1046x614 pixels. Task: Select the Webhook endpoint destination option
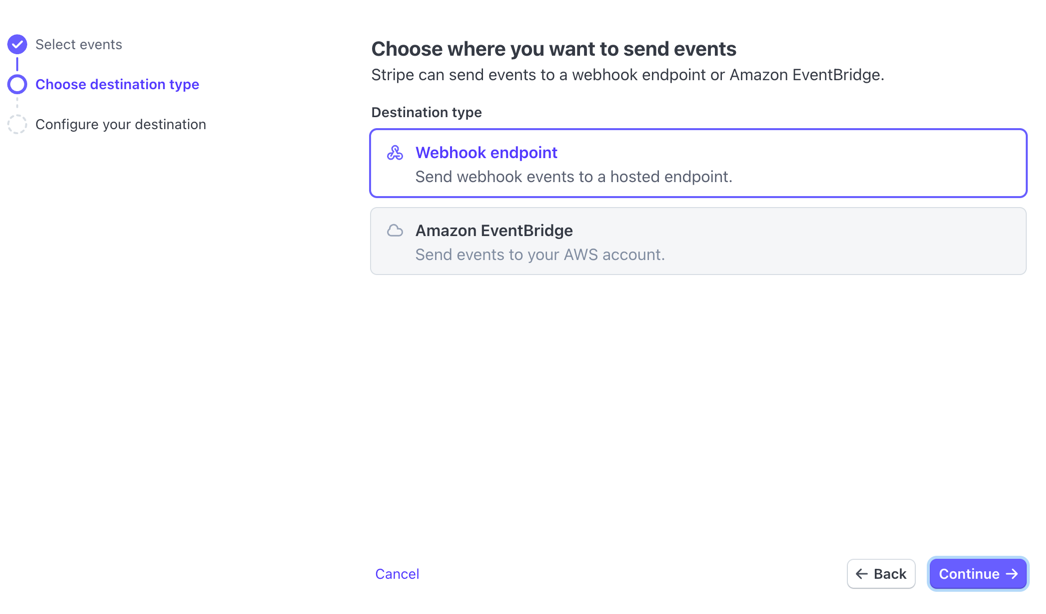click(x=698, y=163)
